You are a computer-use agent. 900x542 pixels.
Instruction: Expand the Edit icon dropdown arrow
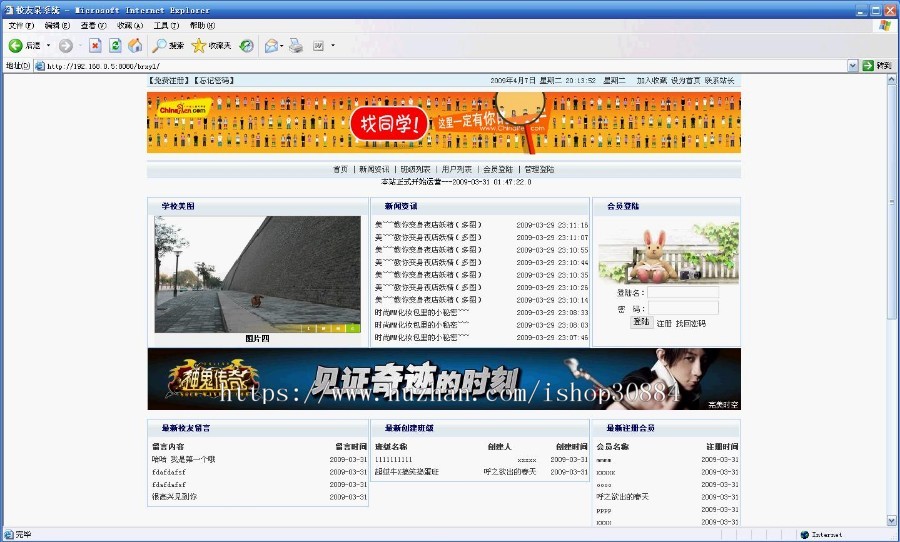333,45
